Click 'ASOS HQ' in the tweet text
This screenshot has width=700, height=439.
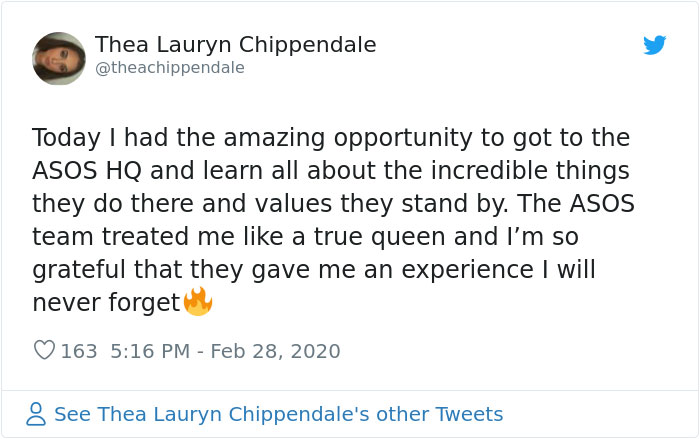tap(81, 171)
